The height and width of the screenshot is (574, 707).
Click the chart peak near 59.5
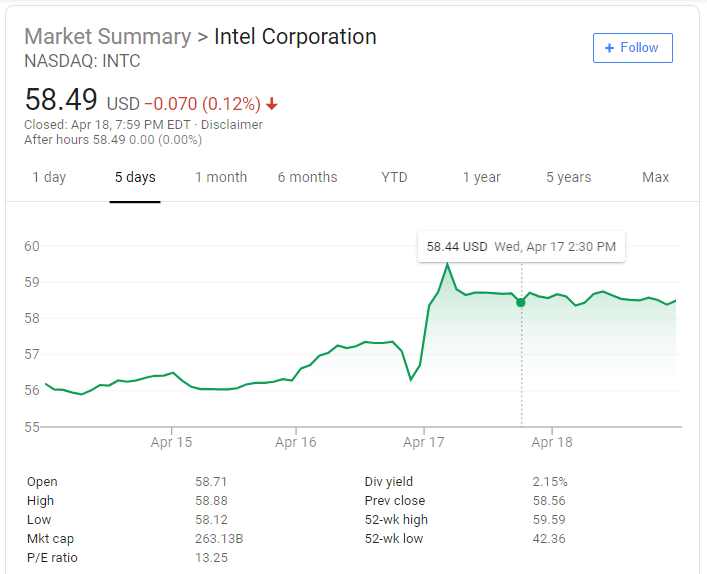click(x=447, y=264)
